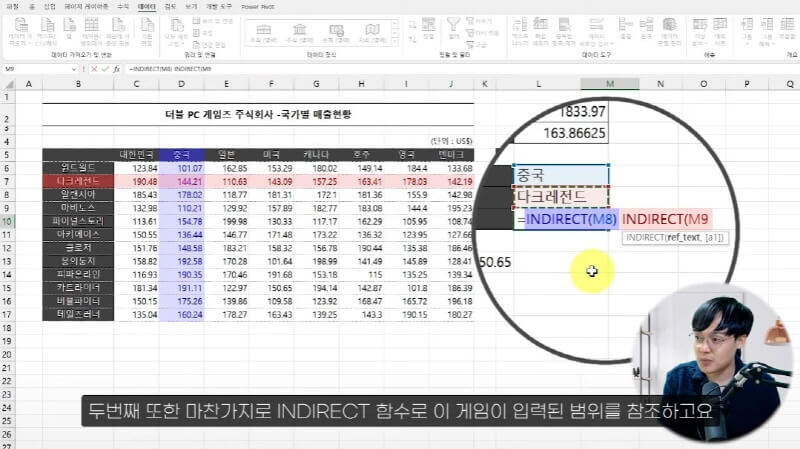Viewport: 800px width, 449px height.
Task: Select the row 10 header
Action: [7, 221]
